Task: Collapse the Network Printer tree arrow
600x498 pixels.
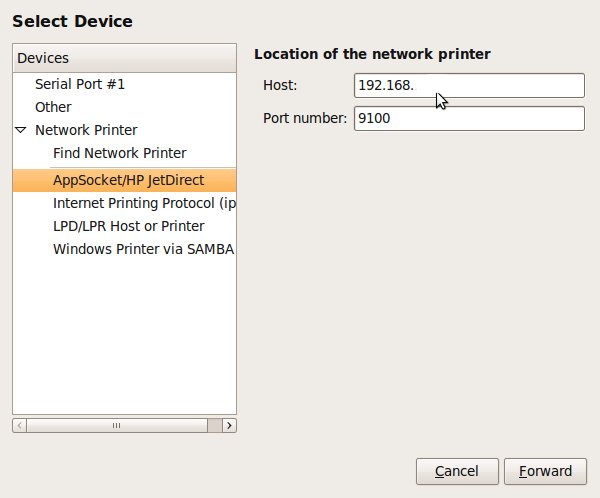Action: [21, 130]
